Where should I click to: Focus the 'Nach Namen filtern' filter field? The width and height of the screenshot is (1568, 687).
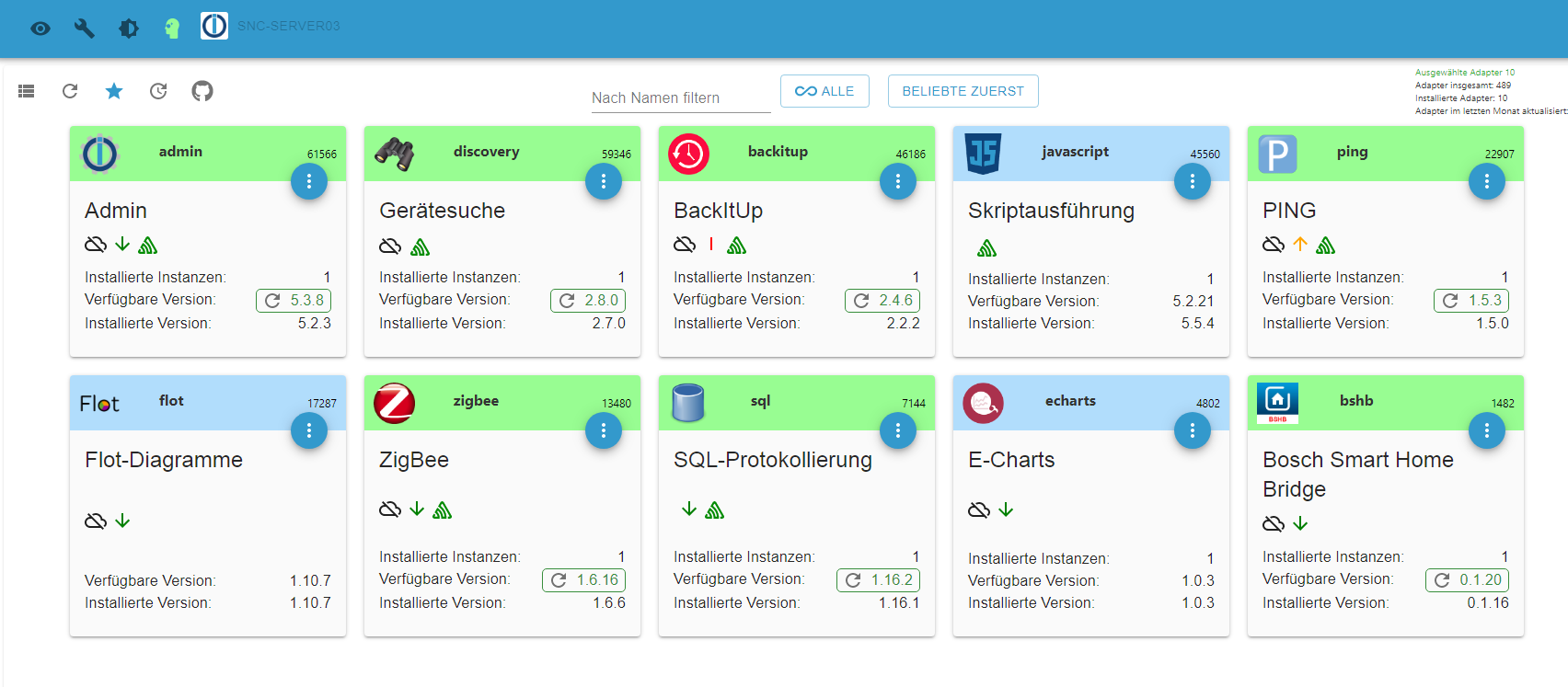click(681, 97)
